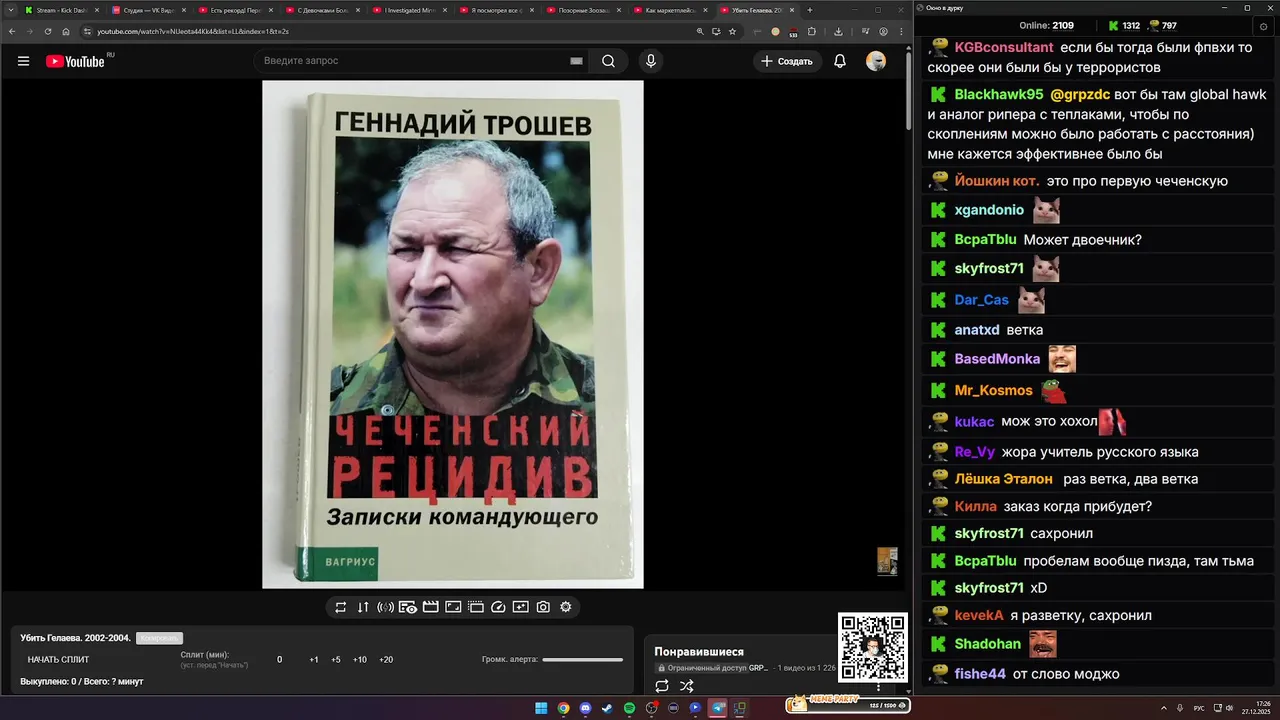Click the video filters icon with plus sign

pyautogui.click(x=521, y=607)
